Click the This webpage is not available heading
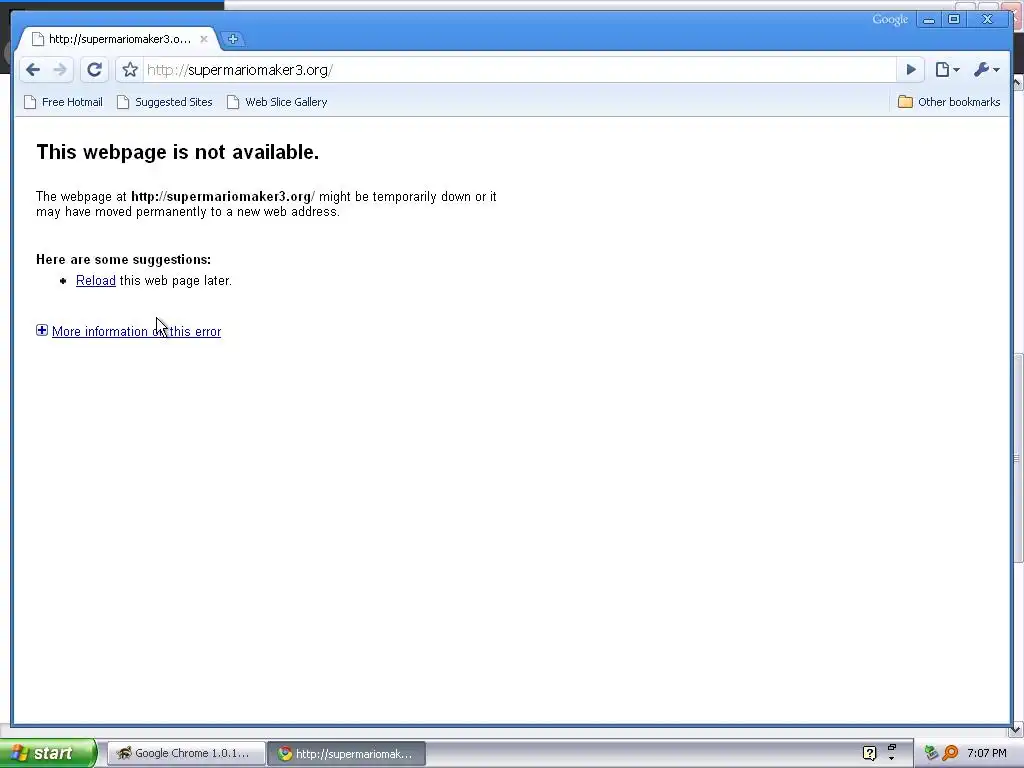Screen dimensions: 1024x768 (178, 152)
